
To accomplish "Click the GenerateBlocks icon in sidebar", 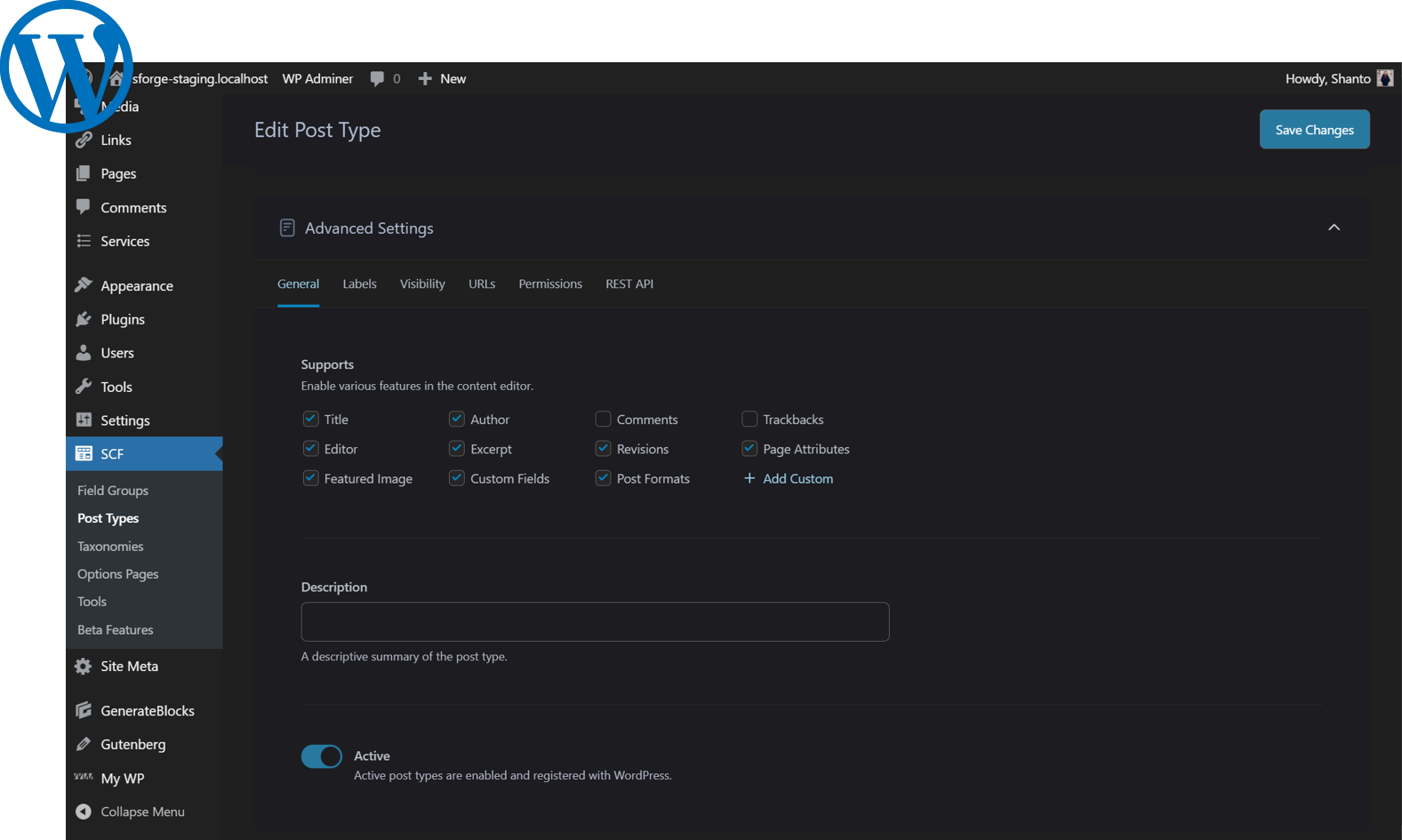I will pos(84,710).
